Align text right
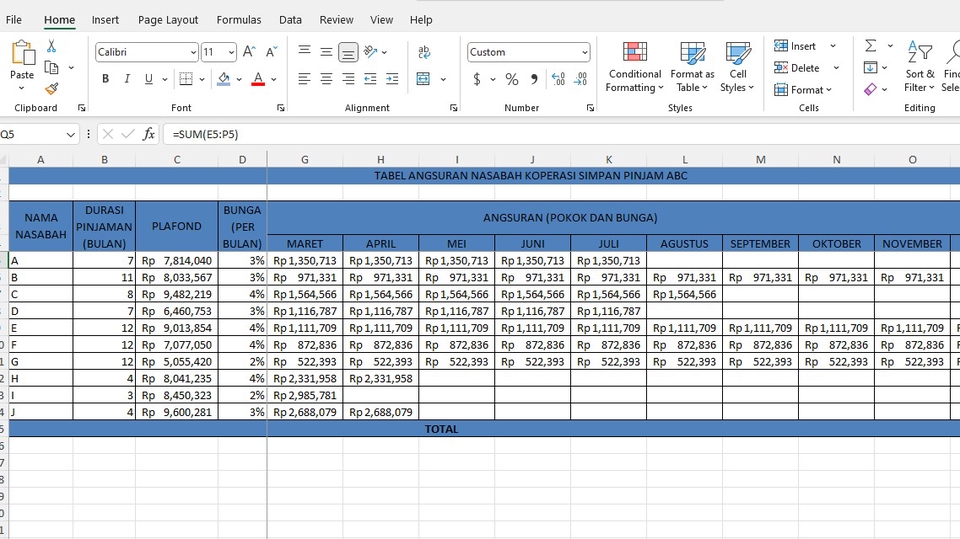This screenshot has width=960, height=539. [x=348, y=79]
